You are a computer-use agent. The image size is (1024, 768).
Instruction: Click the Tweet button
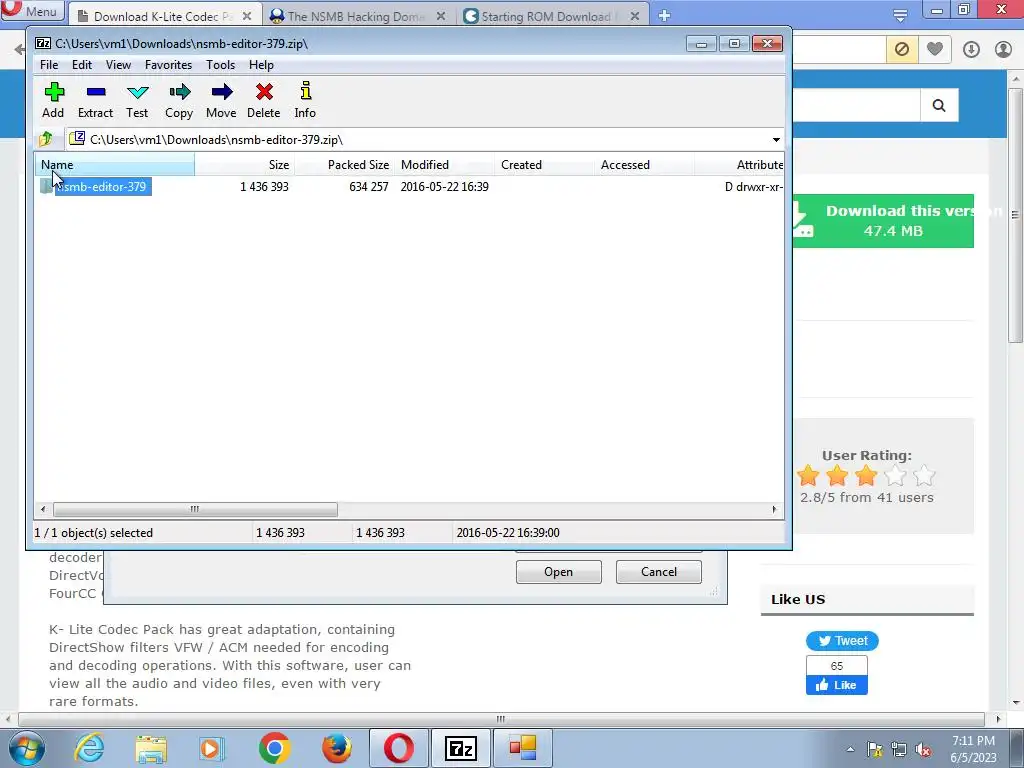(842, 641)
